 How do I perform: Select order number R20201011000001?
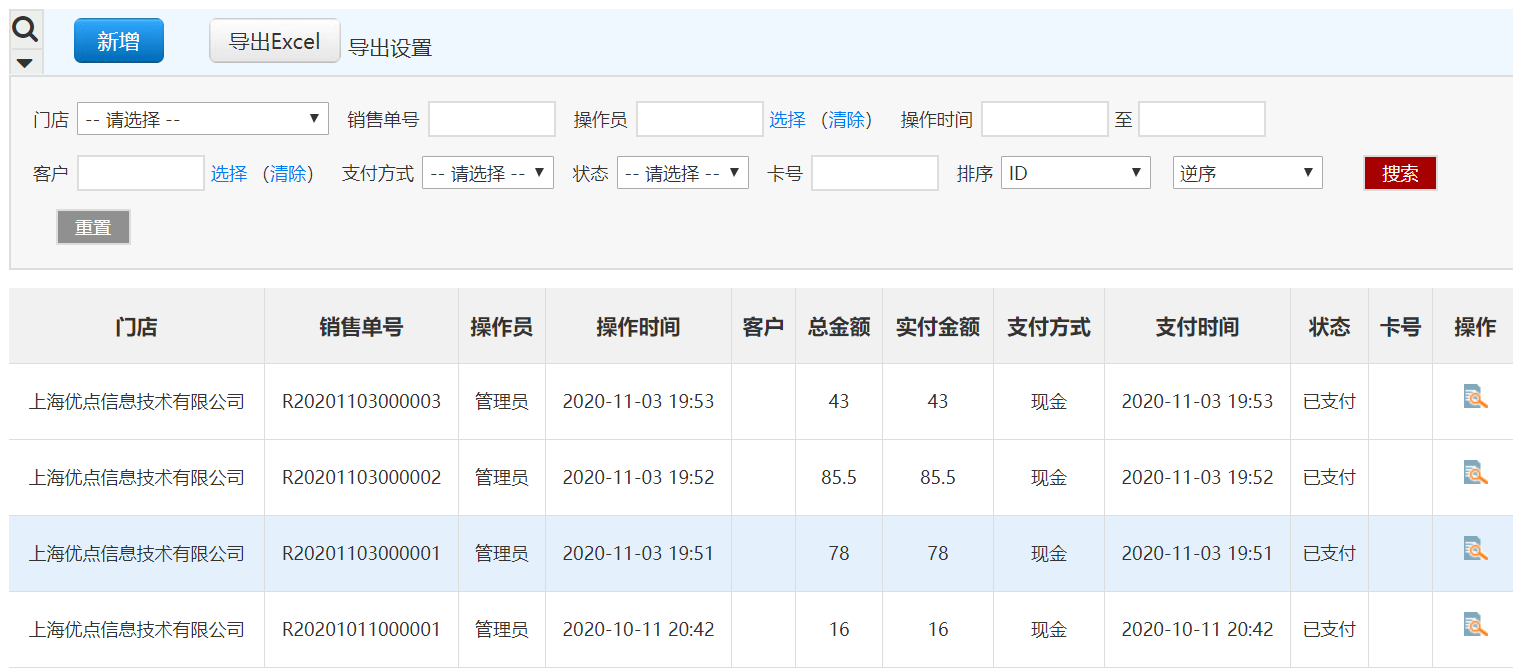[x=361, y=629]
